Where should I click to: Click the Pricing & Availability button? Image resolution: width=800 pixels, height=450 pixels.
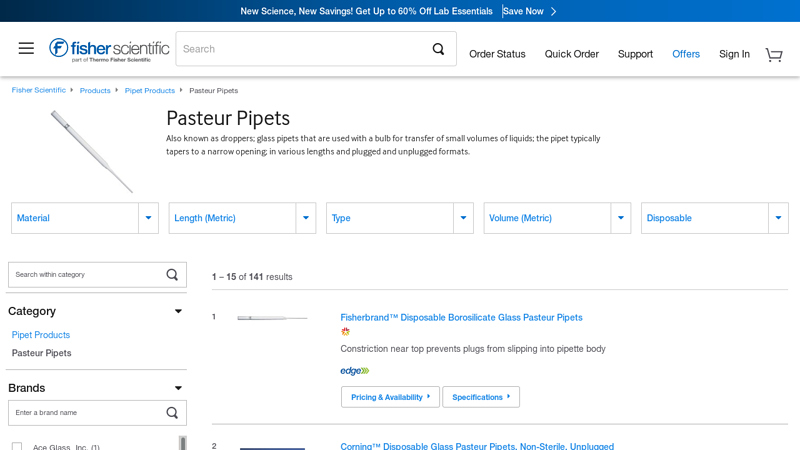[x=390, y=397]
